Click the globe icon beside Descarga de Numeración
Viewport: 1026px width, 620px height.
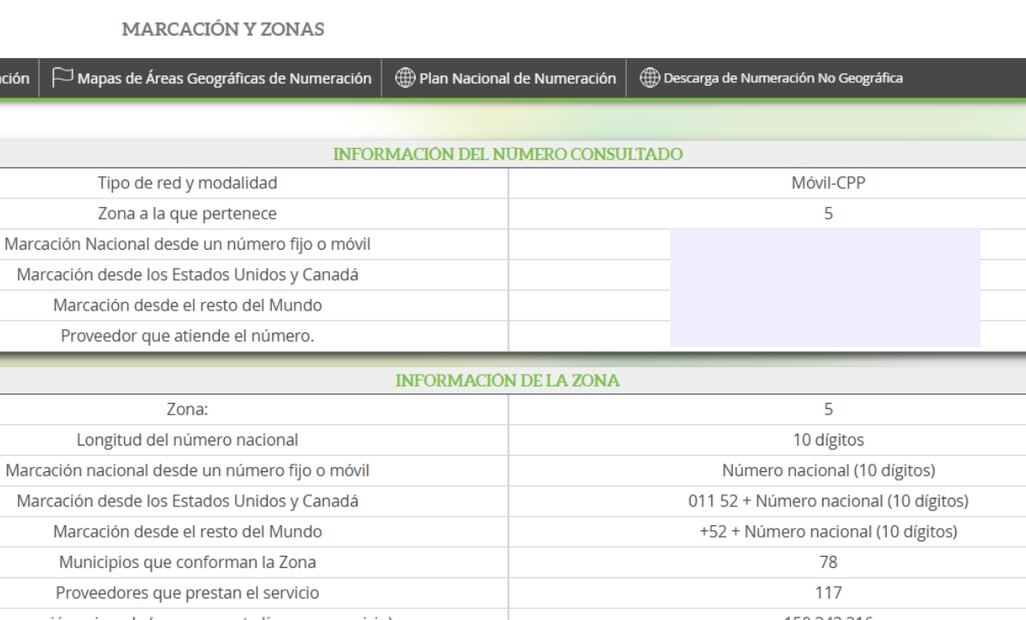click(649, 78)
